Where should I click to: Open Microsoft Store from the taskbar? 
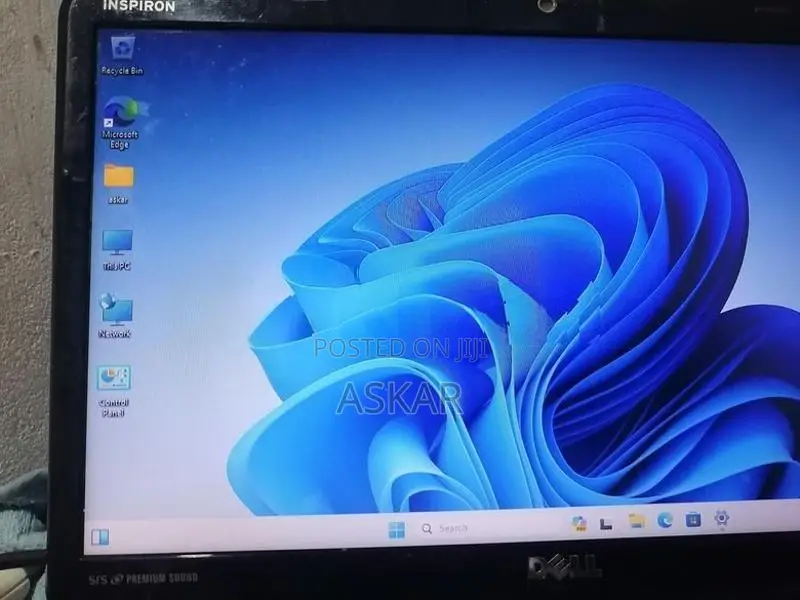(693, 519)
